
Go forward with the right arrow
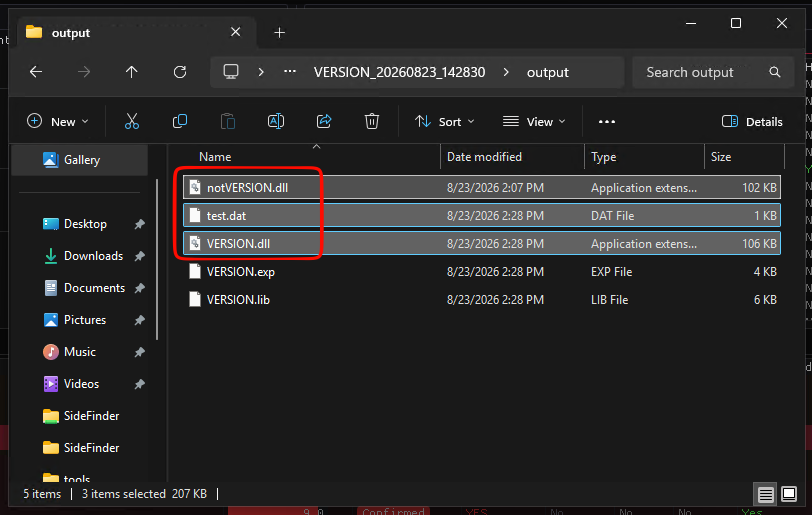tap(84, 72)
